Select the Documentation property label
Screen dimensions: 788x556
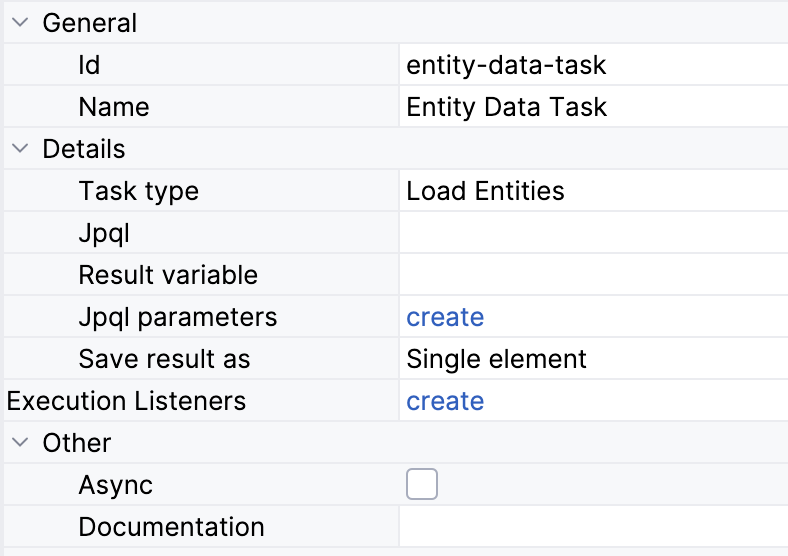tap(171, 527)
